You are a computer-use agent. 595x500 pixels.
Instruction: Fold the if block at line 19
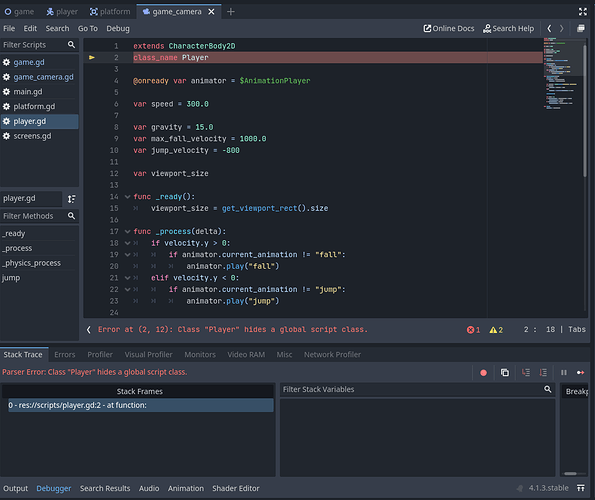tap(128, 255)
